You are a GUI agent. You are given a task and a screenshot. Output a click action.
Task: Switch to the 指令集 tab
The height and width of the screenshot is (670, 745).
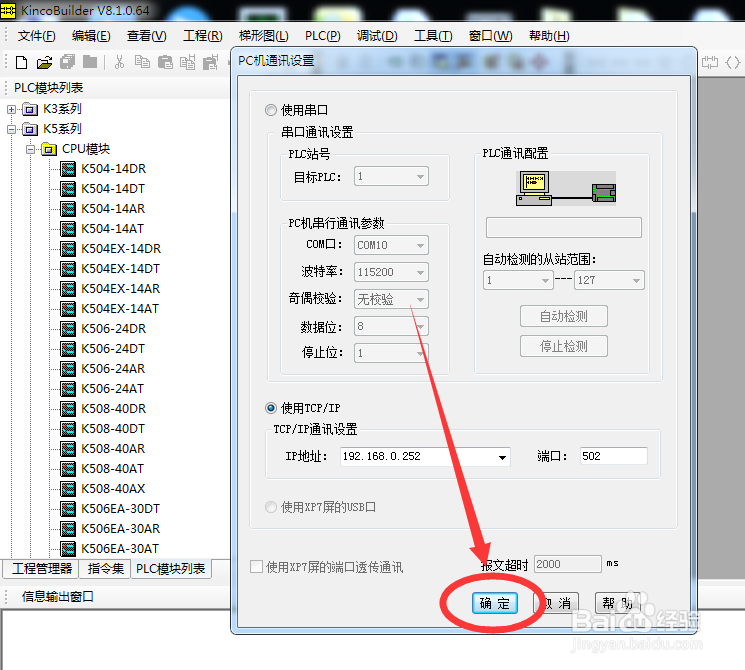pyautogui.click(x=105, y=569)
